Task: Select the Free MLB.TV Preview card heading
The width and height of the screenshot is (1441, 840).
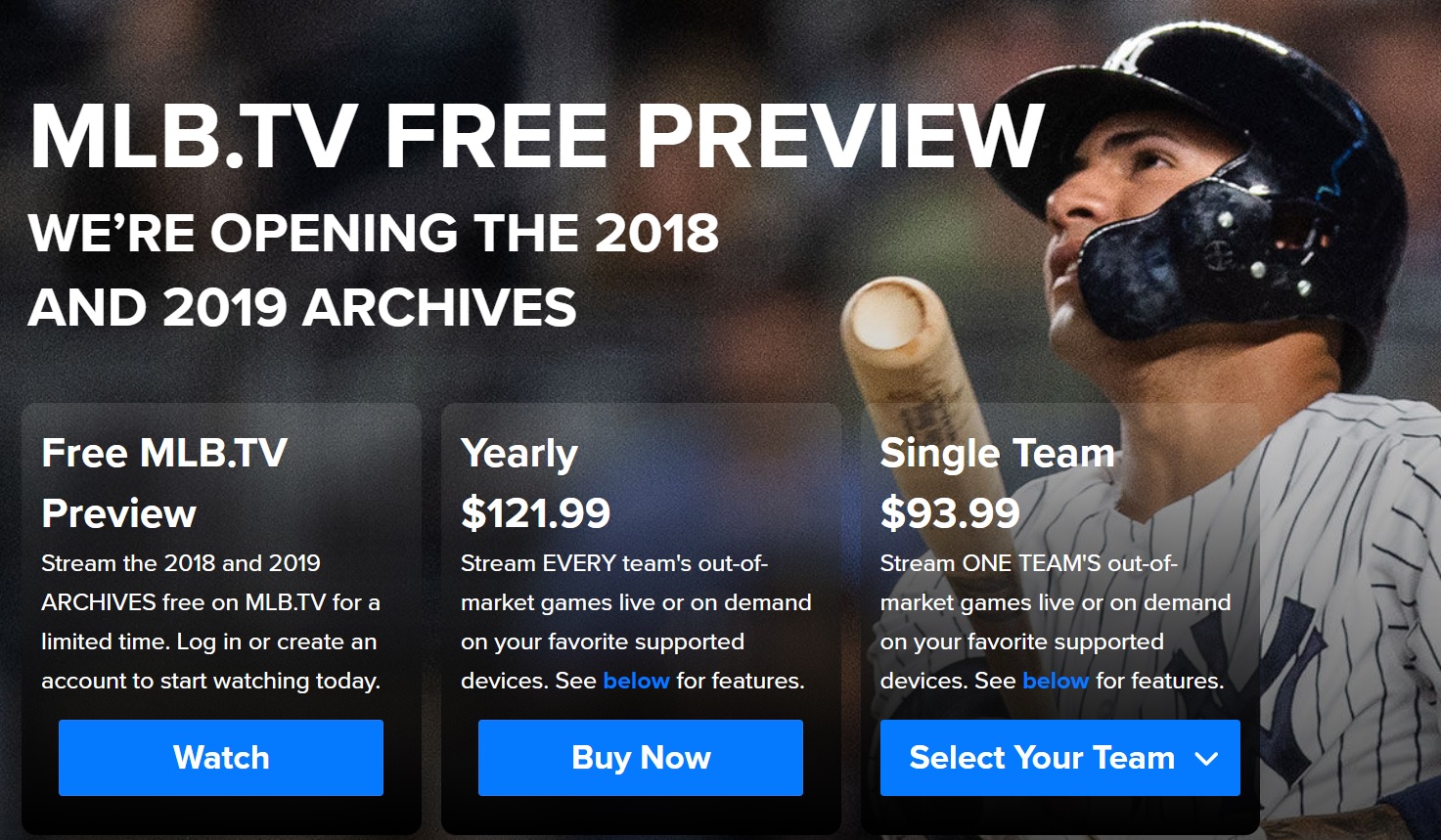Action: pyautogui.click(x=164, y=483)
